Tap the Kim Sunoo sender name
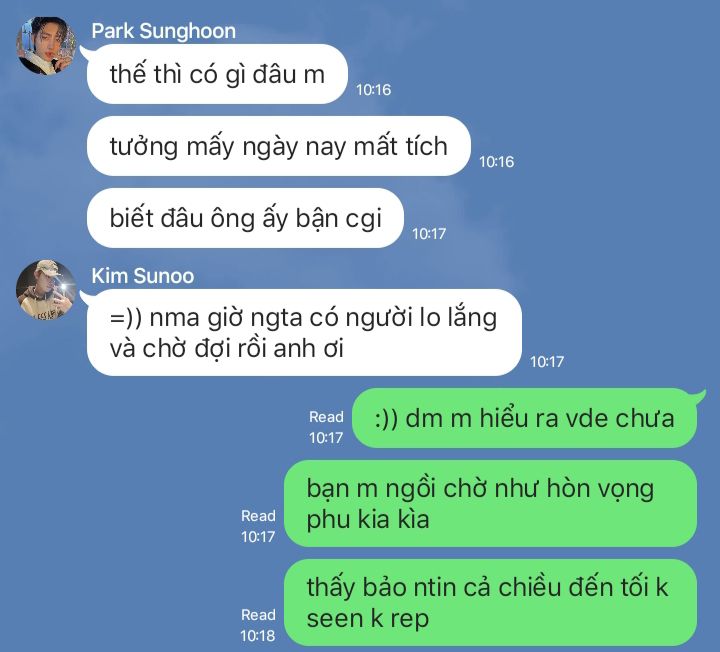The width and height of the screenshot is (720, 652). [x=143, y=276]
